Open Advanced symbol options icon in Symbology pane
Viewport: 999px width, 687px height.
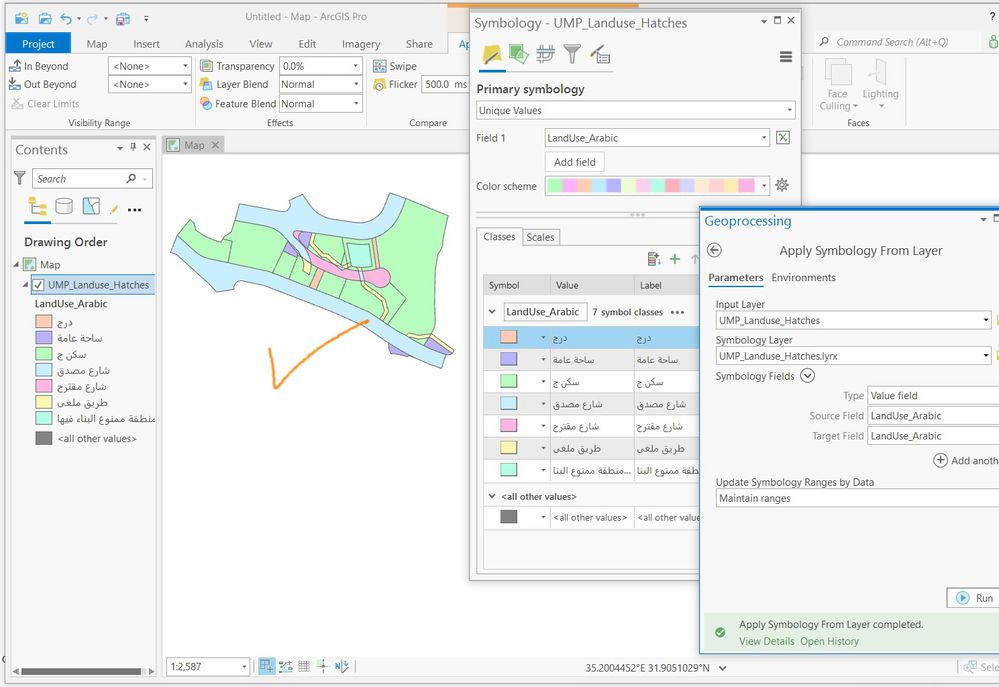pos(600,54)
